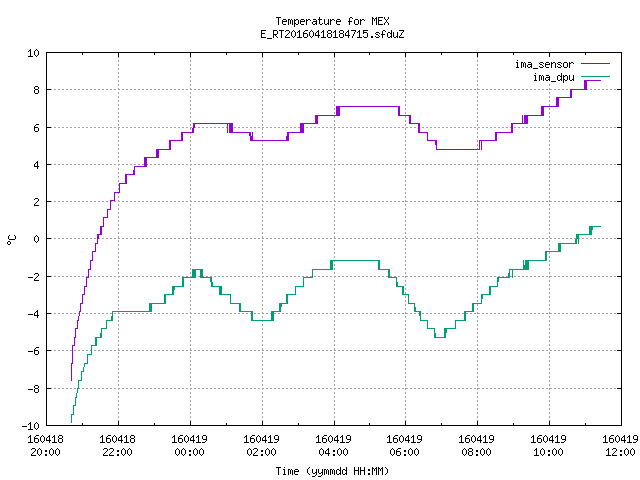Click the x-axis label '160419 02:00'
Screen dimensions: 640x480
point(261,445)
